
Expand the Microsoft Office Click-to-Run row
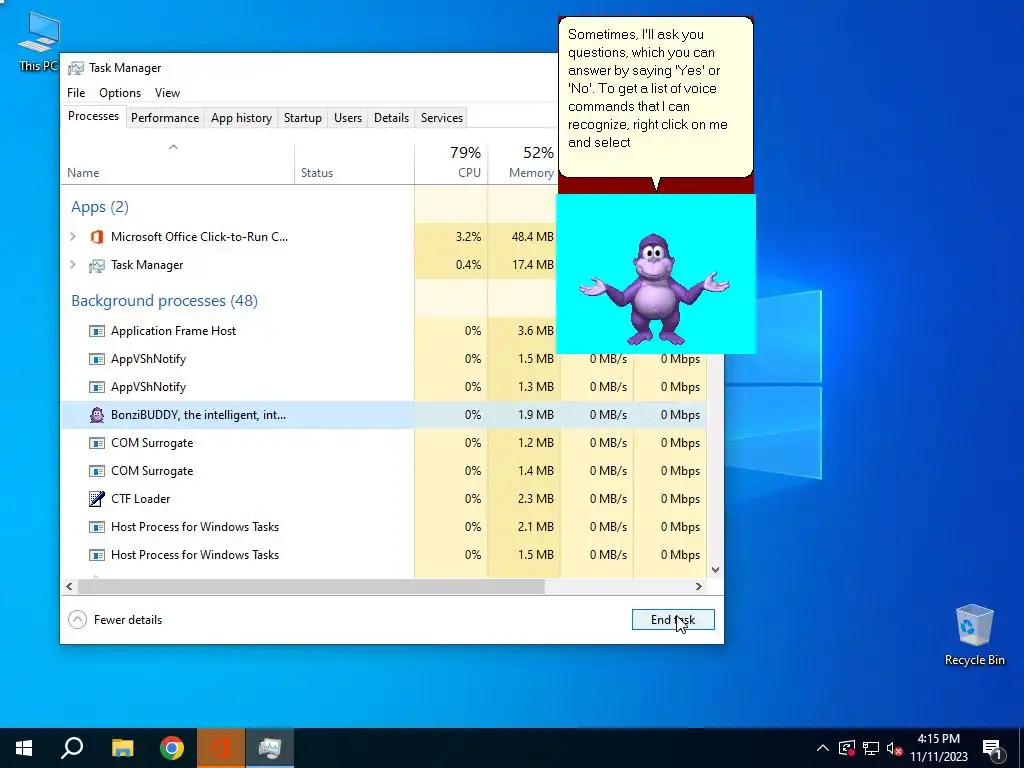(x=72, y=237)
